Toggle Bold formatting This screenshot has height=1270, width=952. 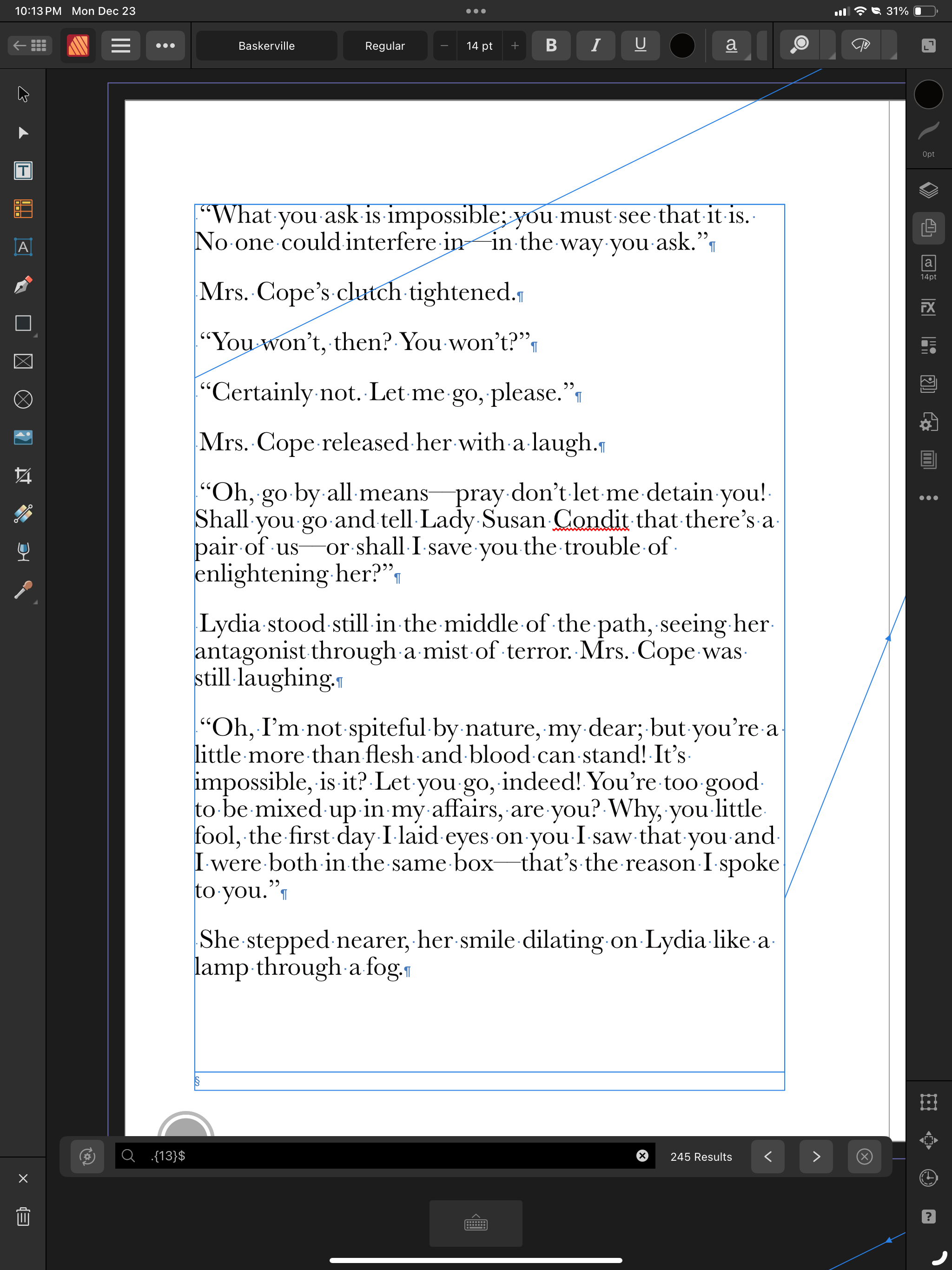tap(551, 46)
